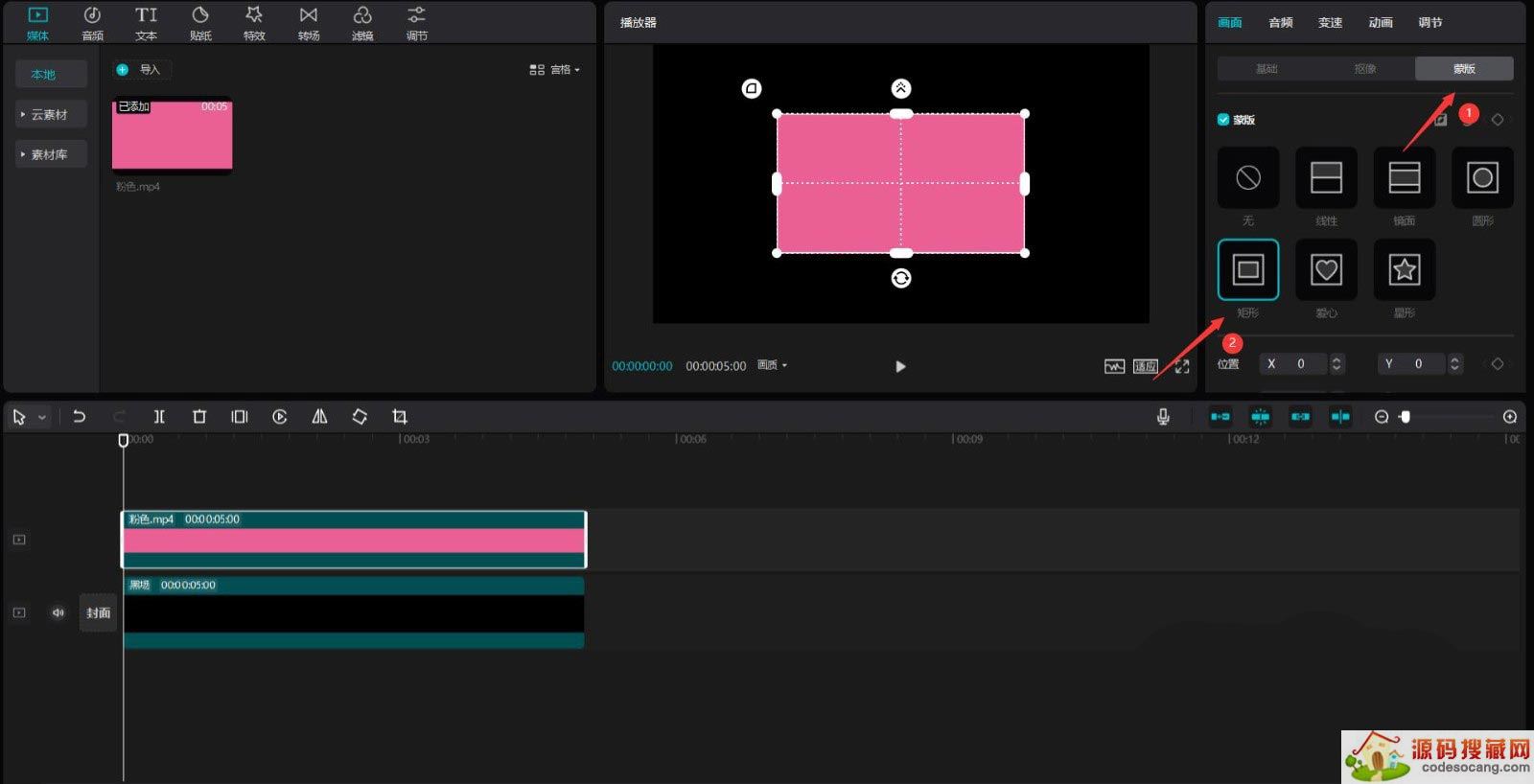Click the microphone record icon
1534x784 pixels.
[x=1163, y=417]
